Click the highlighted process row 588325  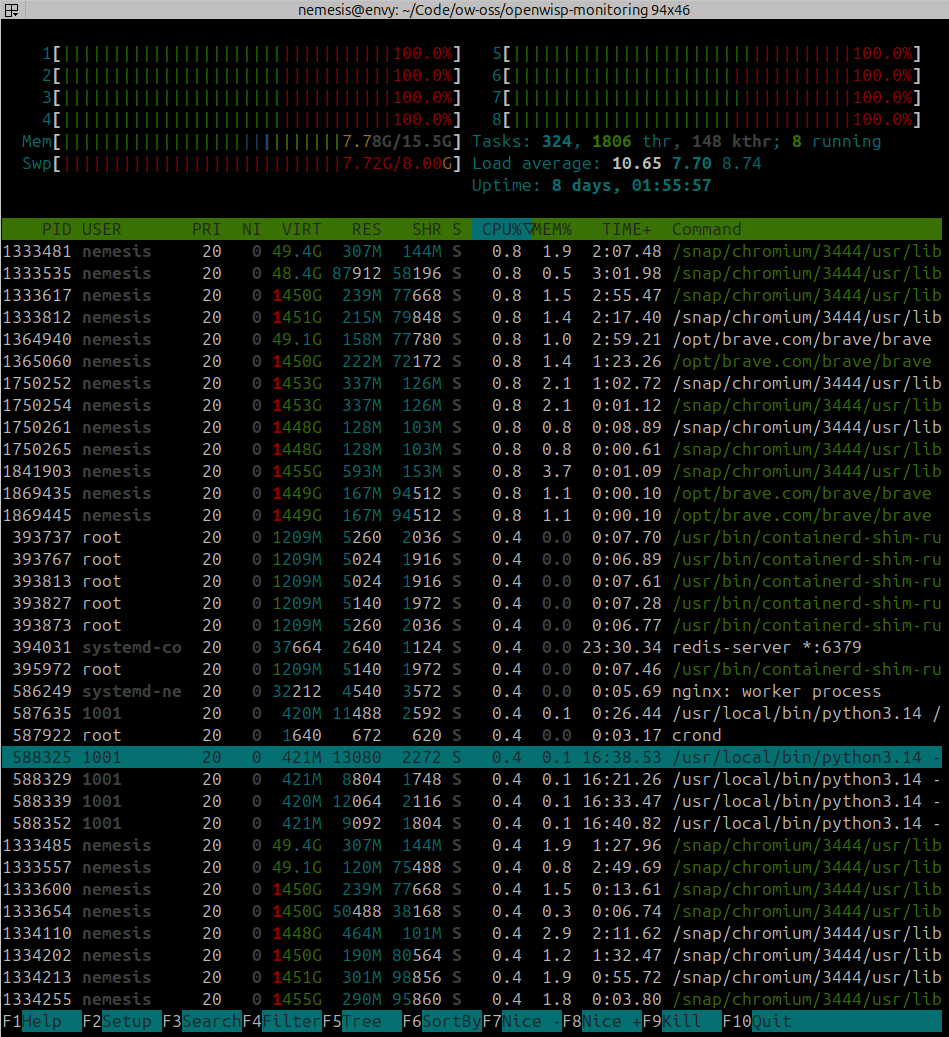point(472,757)
